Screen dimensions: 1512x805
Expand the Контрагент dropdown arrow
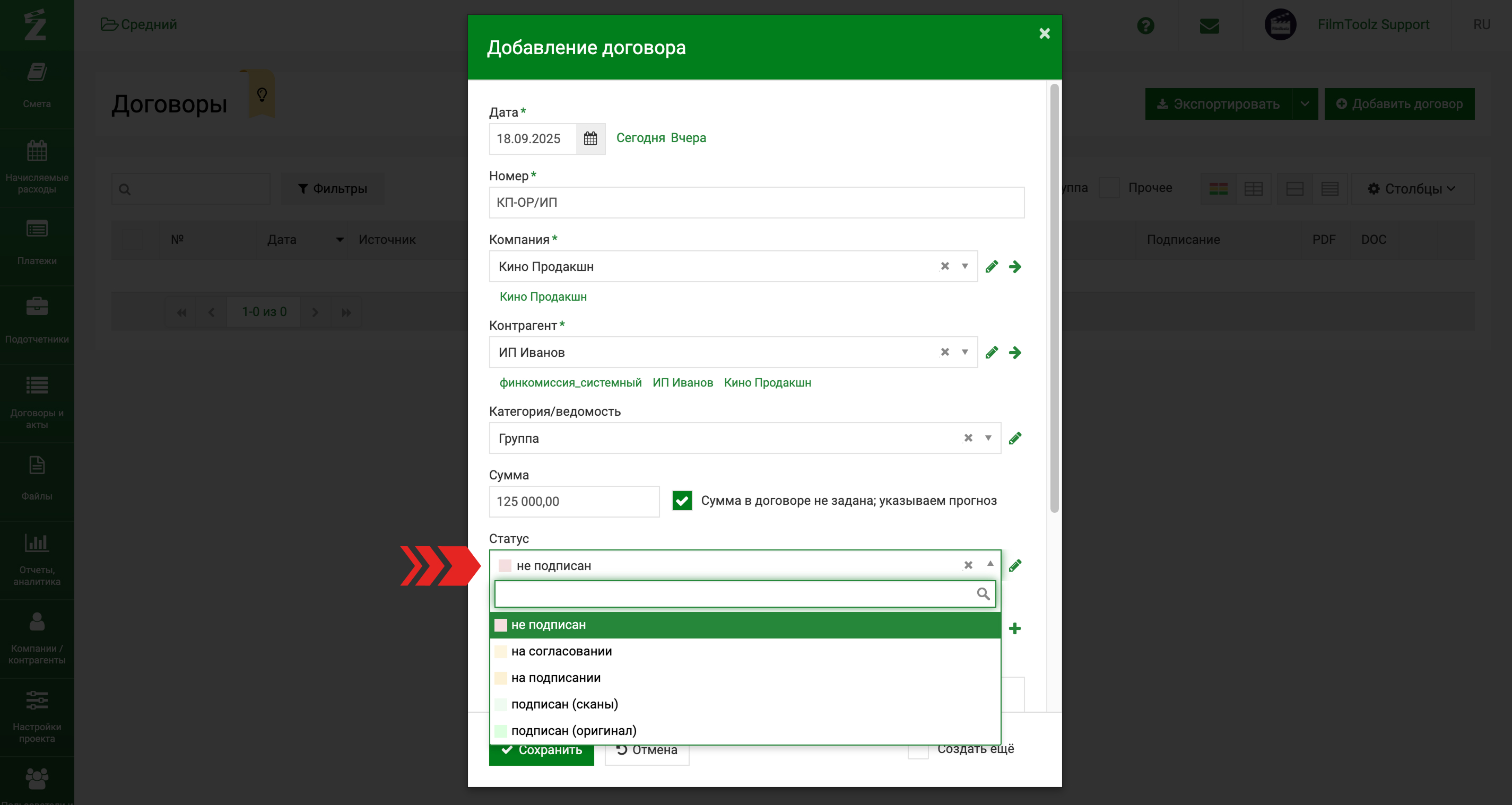(965, 353)
